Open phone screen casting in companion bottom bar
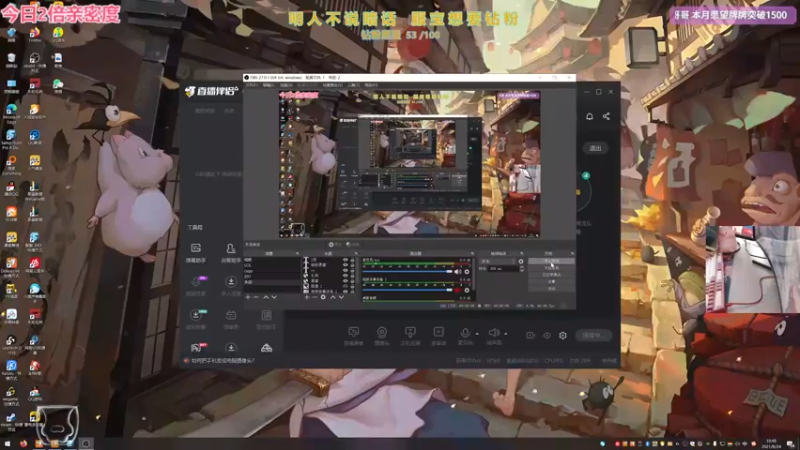800x450 pixels. coord(410,335)
